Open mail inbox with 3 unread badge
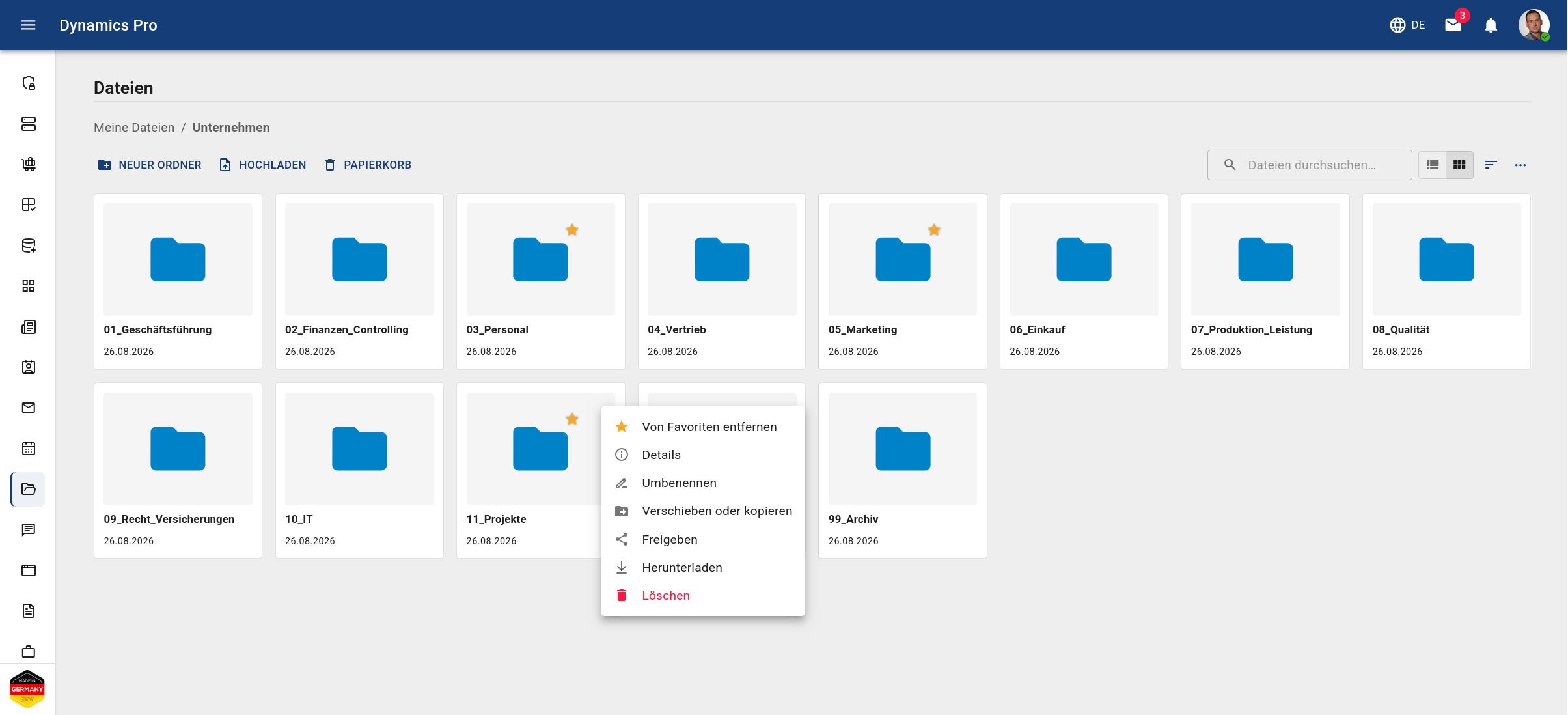Image resolution: width=1568 pixels, height=715 pixels. click(1453, 25)
